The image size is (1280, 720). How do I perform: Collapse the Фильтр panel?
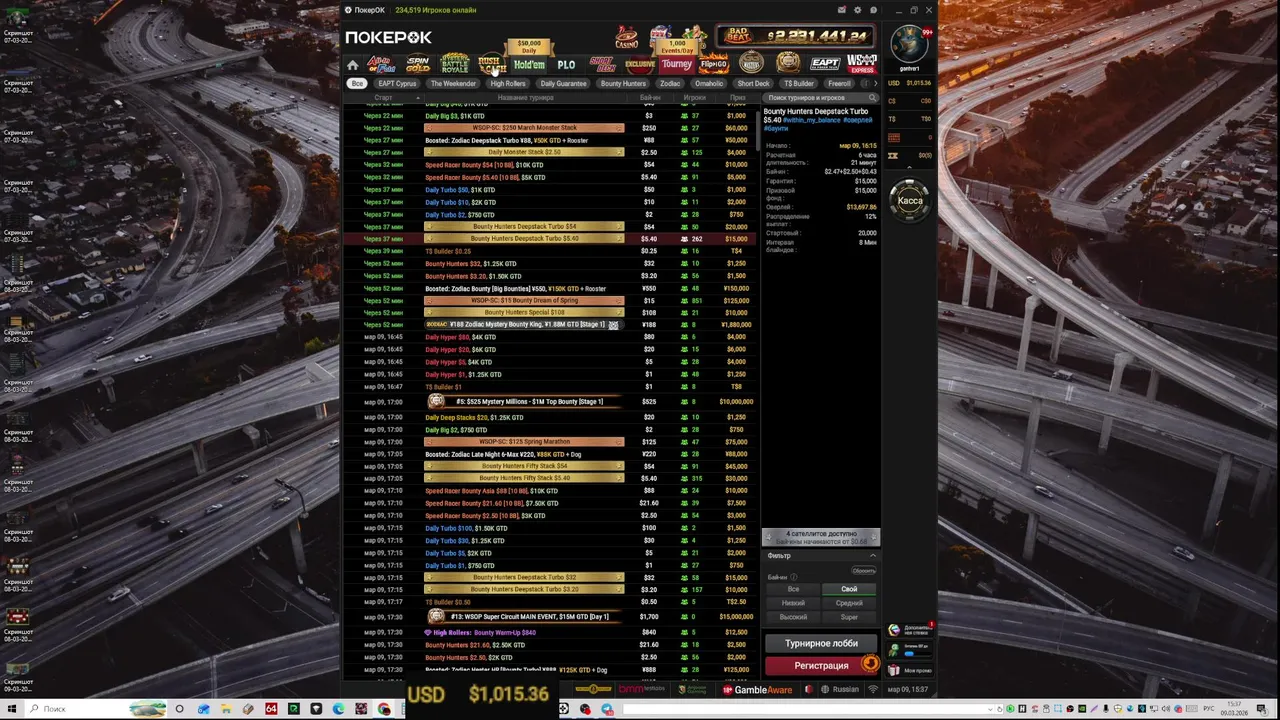[872, 556]
